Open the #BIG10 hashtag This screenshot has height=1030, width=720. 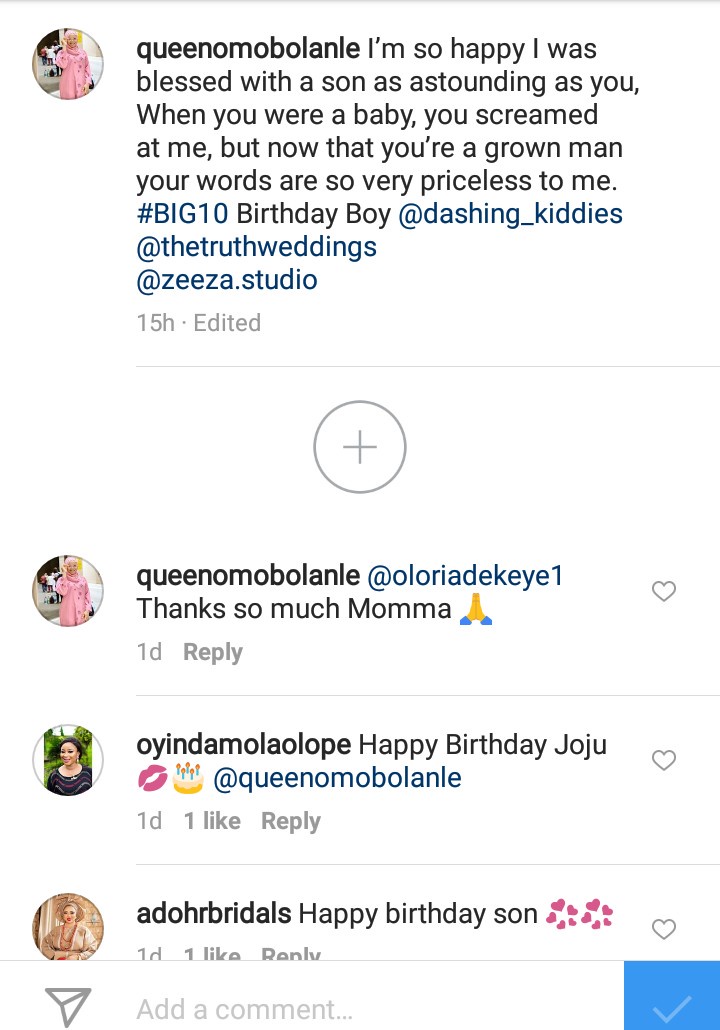tap(183, 214)
